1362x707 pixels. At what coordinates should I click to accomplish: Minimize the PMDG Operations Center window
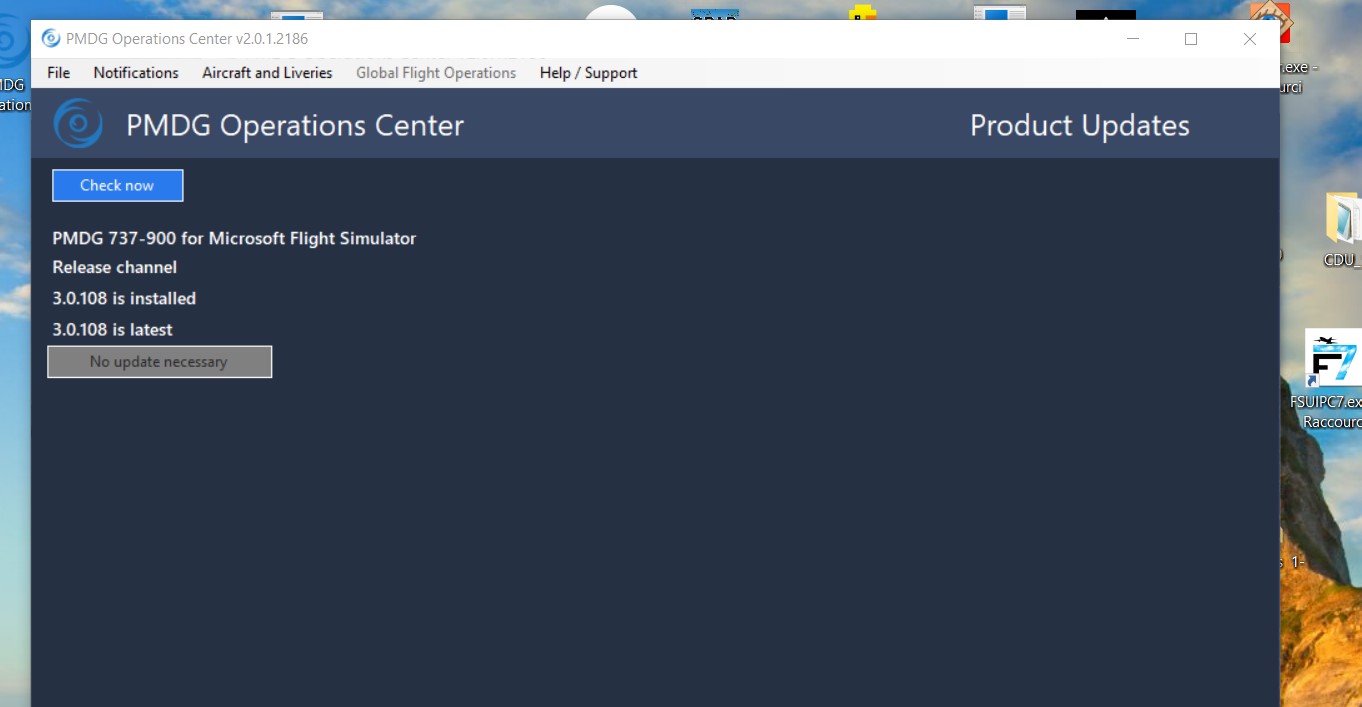1133,39
